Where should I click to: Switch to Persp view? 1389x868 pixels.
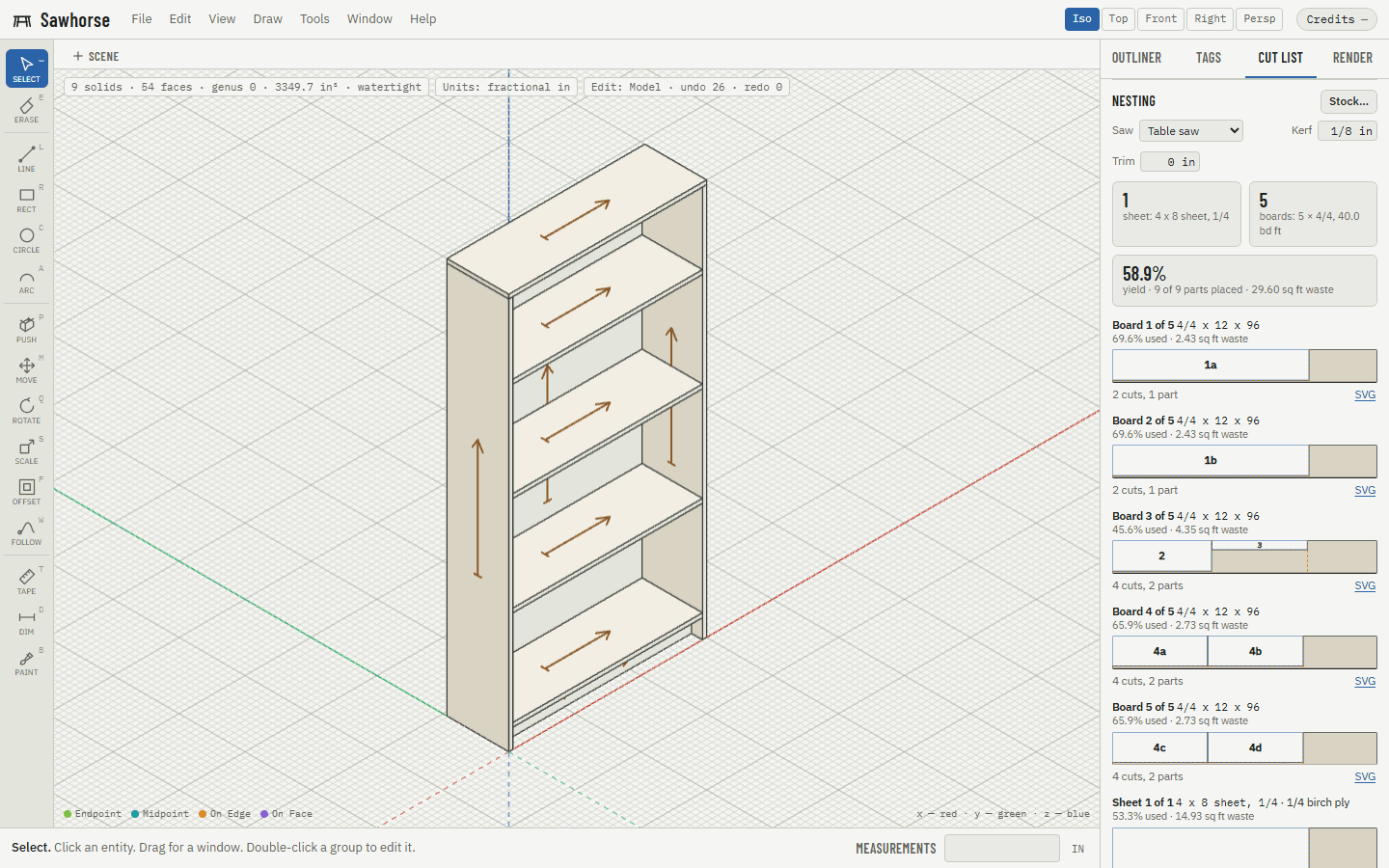1260,19
